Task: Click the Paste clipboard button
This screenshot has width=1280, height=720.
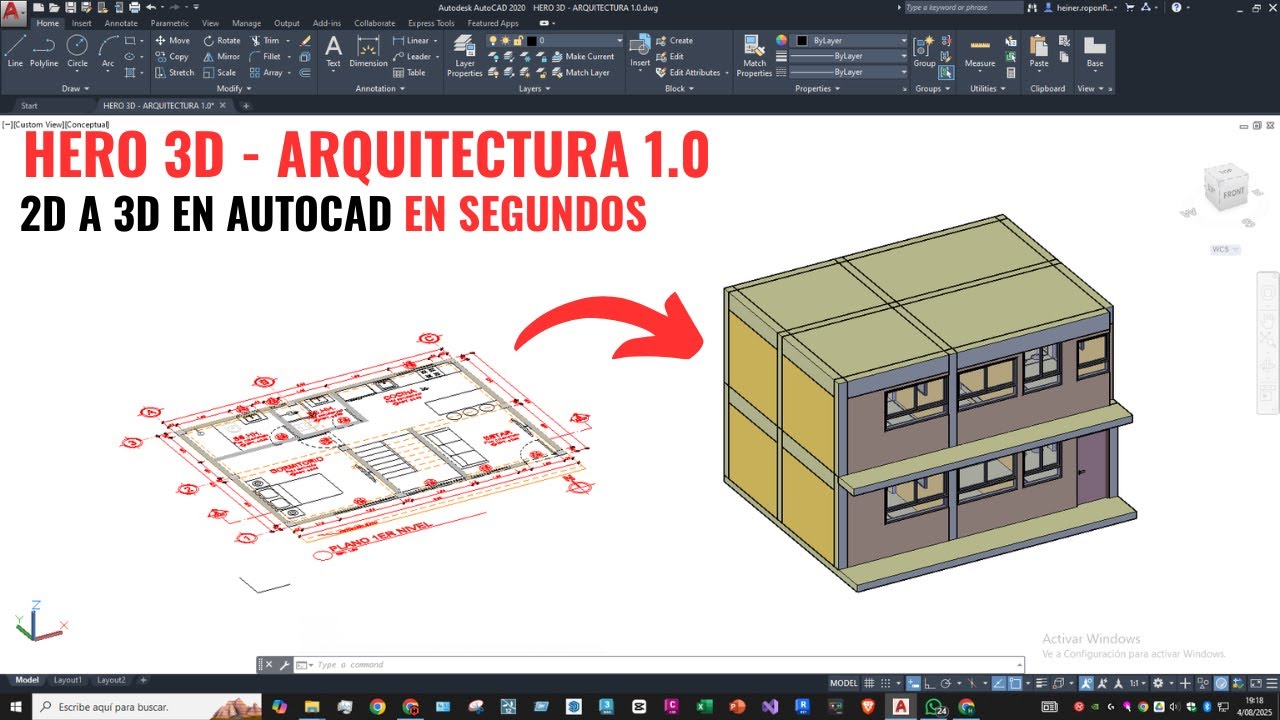Action: (x=1039, y=52)
